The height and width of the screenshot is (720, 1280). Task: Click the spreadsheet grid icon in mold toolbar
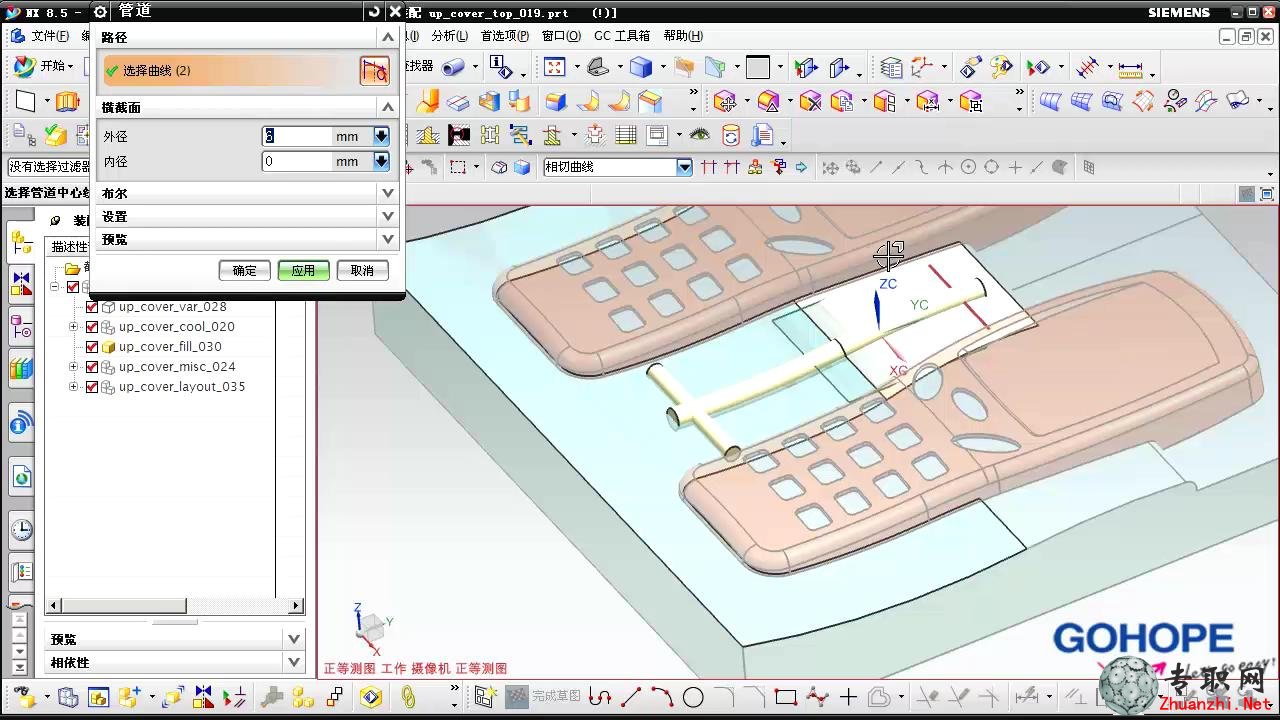[x=626, y=134]
